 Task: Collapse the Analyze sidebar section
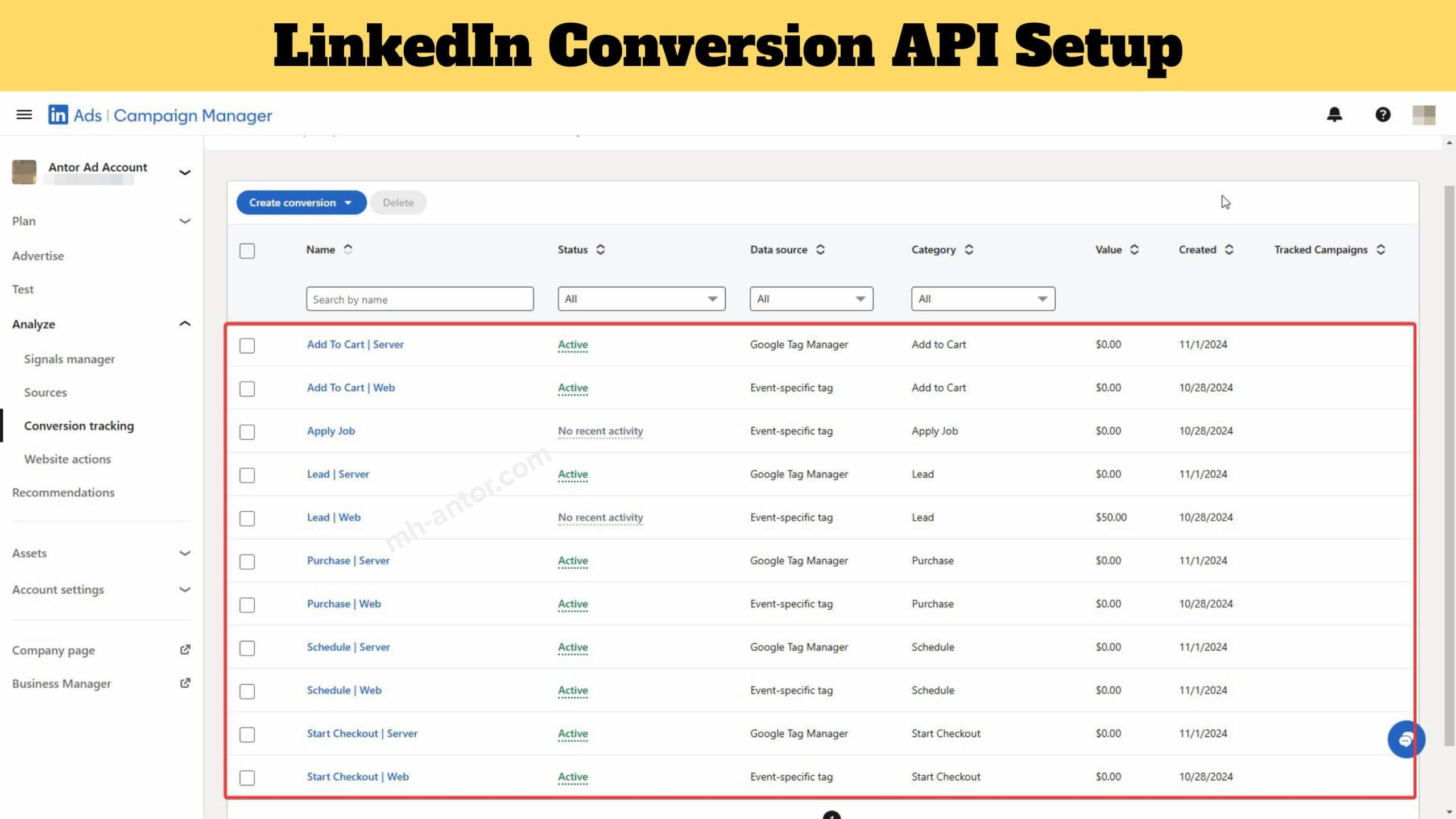click(x=184, y=324)
